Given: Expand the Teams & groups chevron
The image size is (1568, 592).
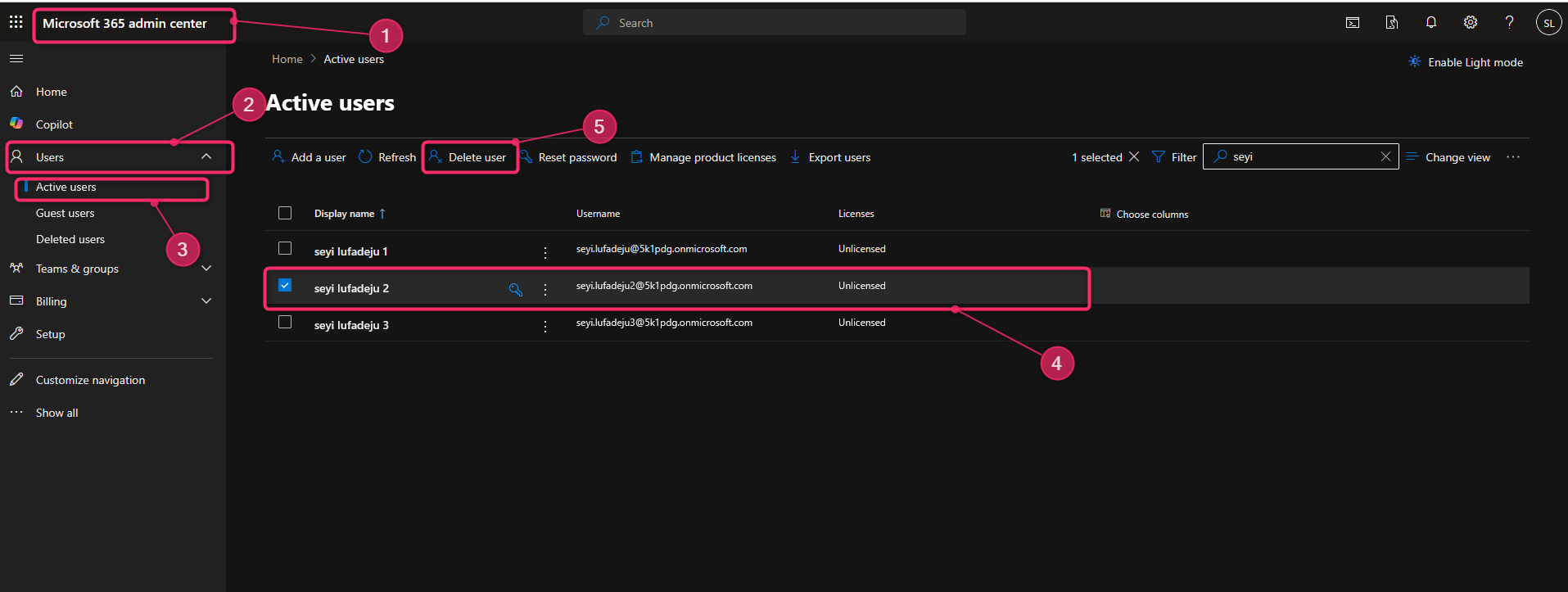Looking at the screenshot, I should pos(206,268).
